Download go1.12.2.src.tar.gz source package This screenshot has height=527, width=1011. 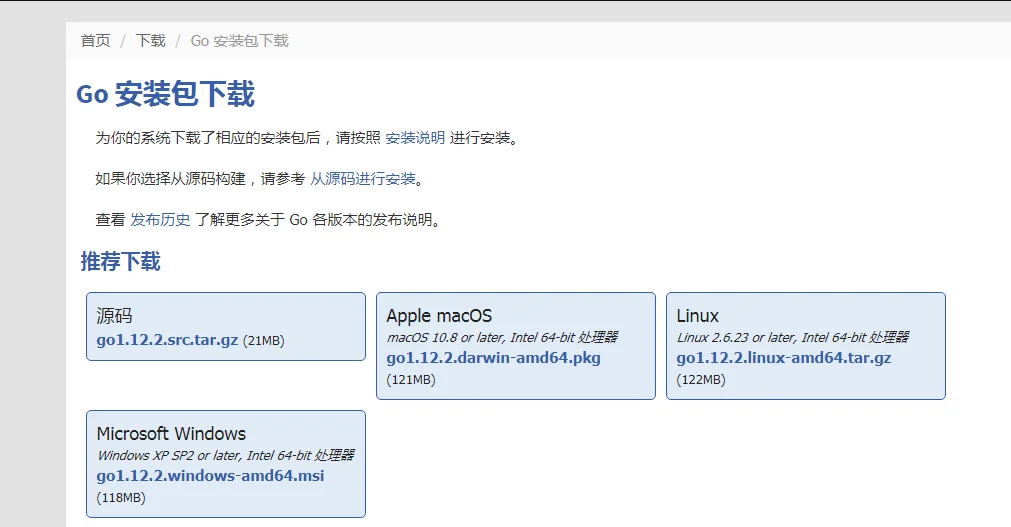coord(167,340)
